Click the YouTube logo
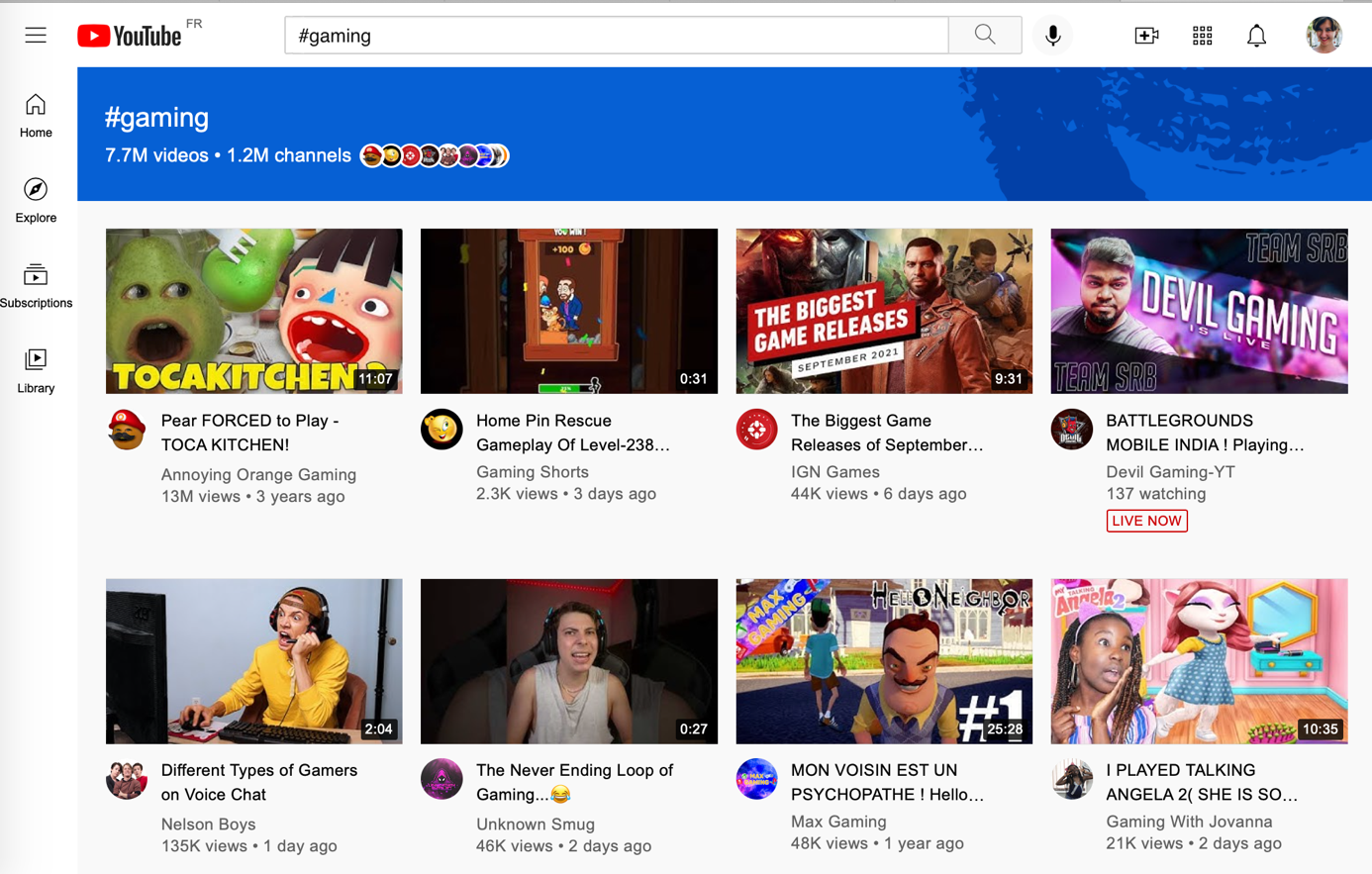 [x=130, y=36]
